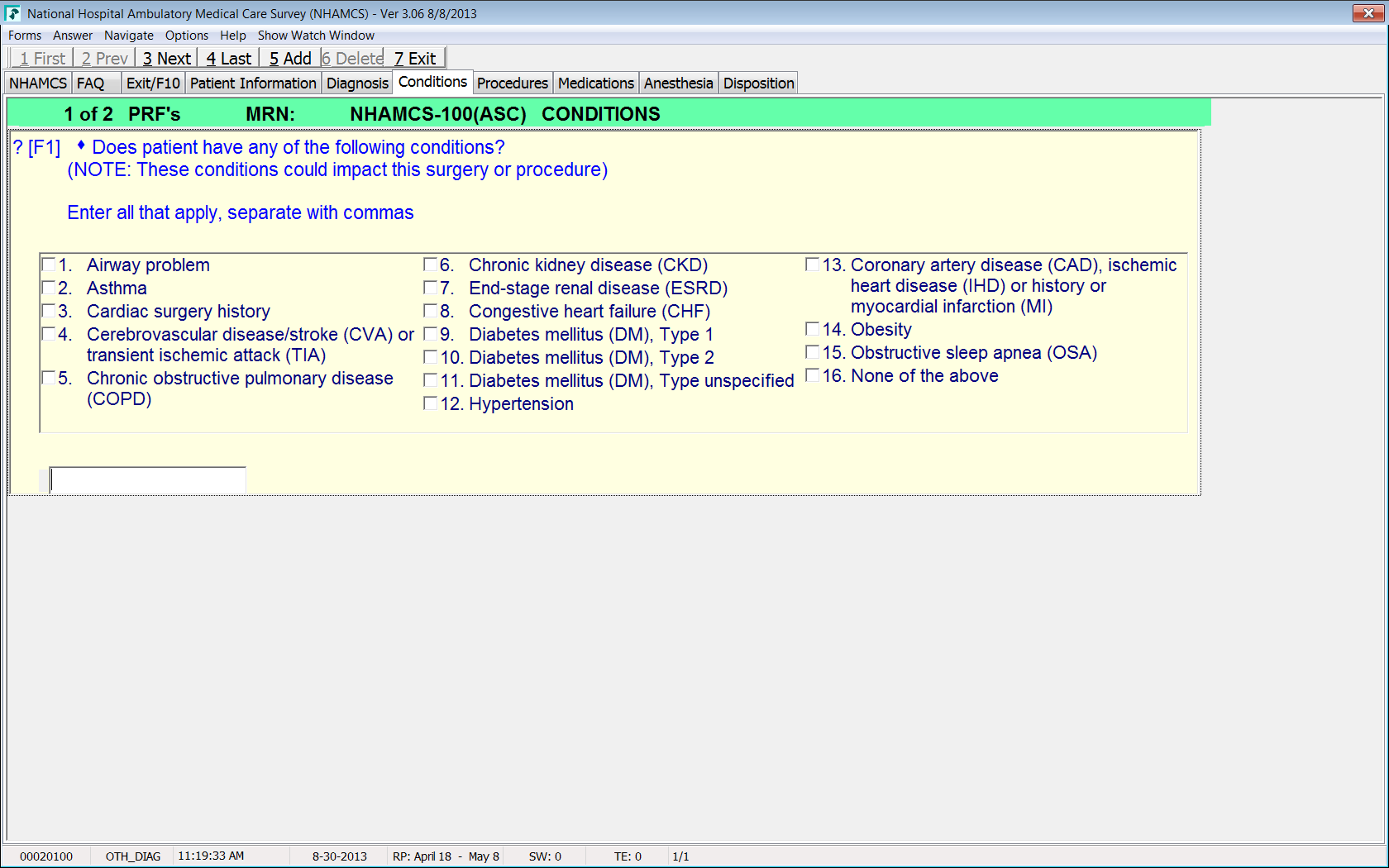This screenshot has width=1389, height=868.
Task: Click OTH_DIAG in the status bar
Action: tap(133, 856)
